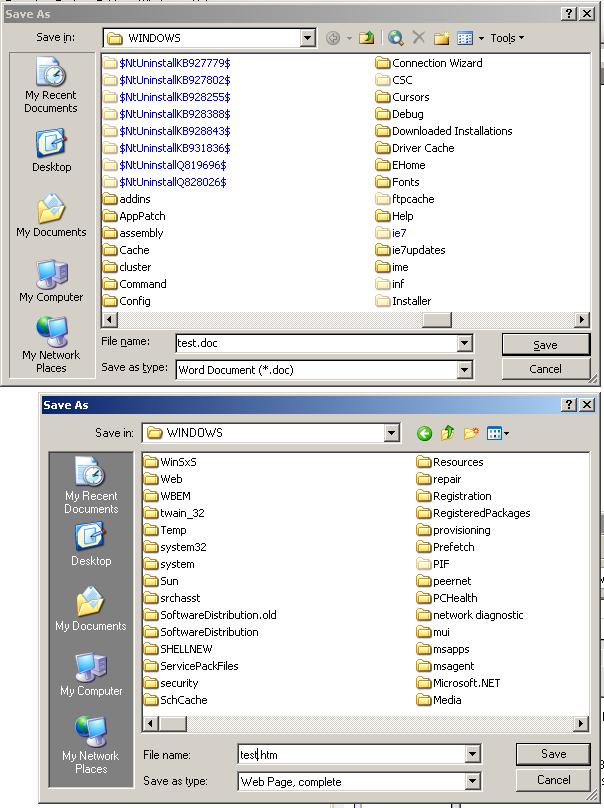Image resolution: width=604 pixels, height=808 pixels.
Task: Click left scroll arrow in bottom file list
Action: tap(150, 723)
